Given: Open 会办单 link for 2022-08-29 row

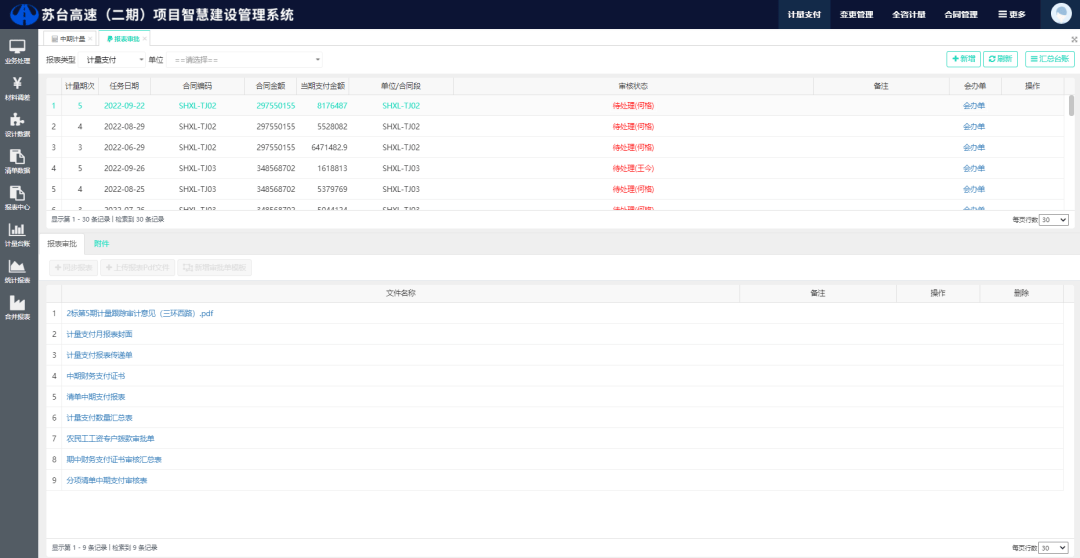Looking at the screenshot, I should coord(974,127).
